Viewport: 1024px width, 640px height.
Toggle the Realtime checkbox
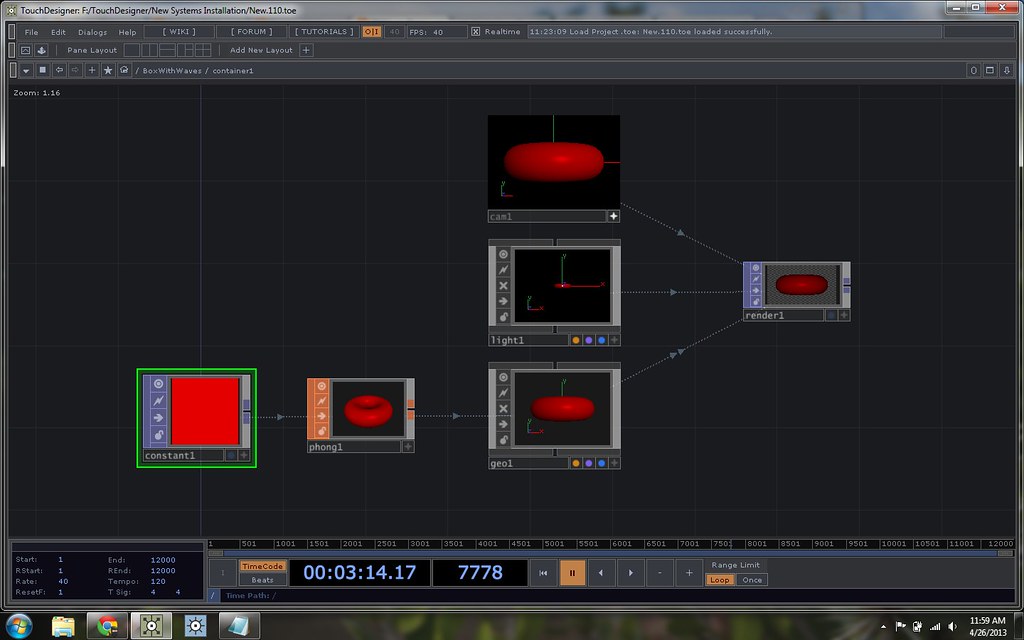coord(476,32)
